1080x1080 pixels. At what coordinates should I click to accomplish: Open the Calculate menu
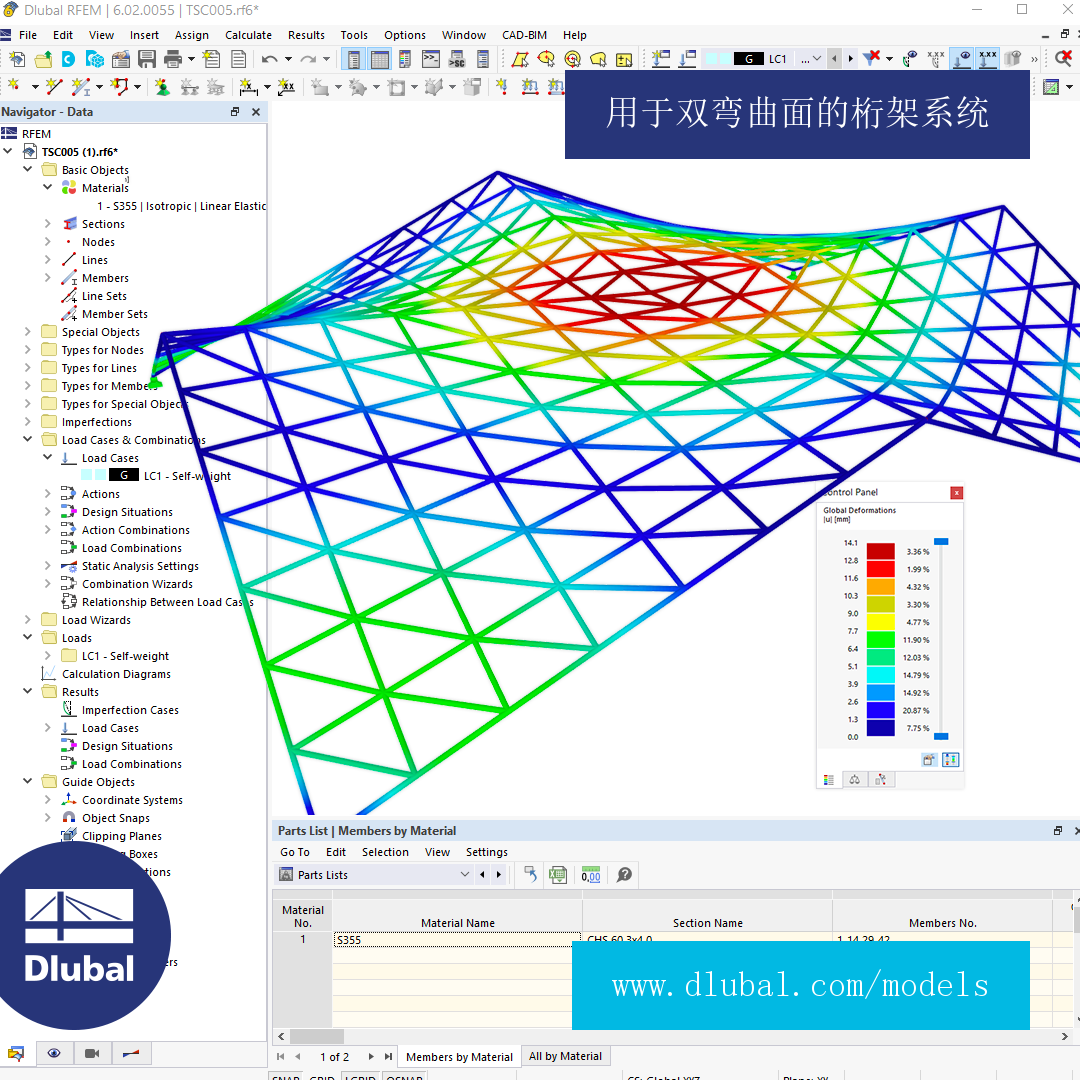pos(248,35)
